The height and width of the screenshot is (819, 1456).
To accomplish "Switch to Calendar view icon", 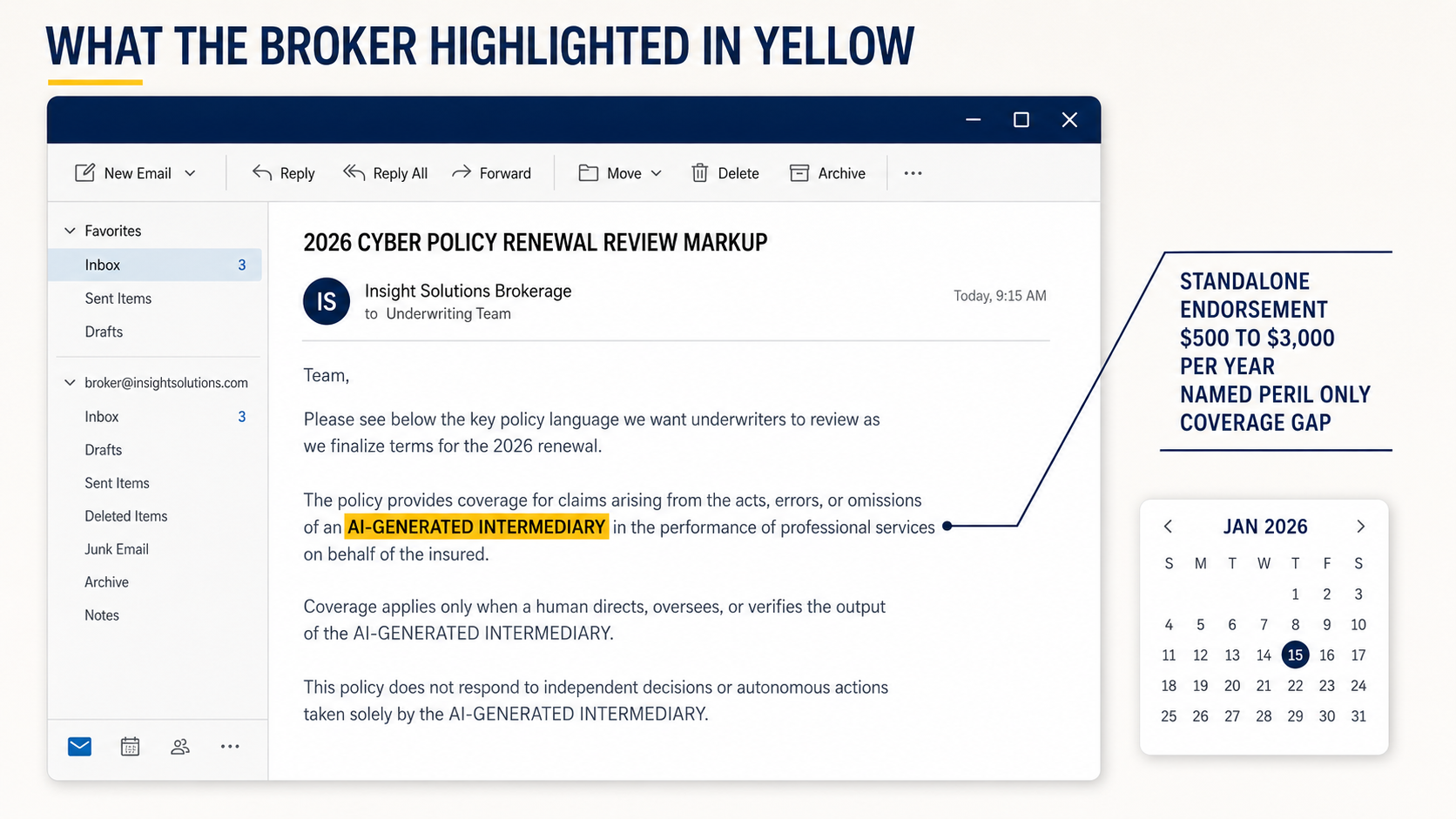I will 131,747.
